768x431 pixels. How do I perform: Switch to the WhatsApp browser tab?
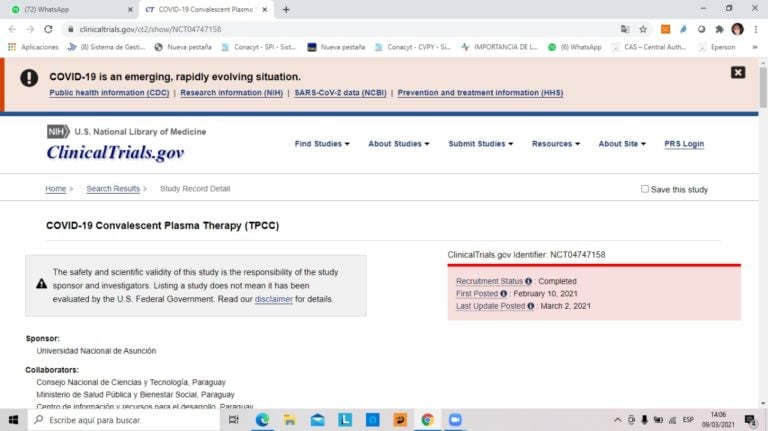click(70, 9)
